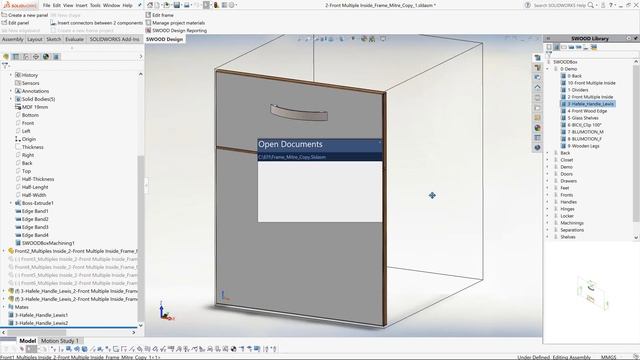The height and width of the screenshot is (360, 640).
Task: Open the SWOOD manager tab icon
Action: (56, 57)
